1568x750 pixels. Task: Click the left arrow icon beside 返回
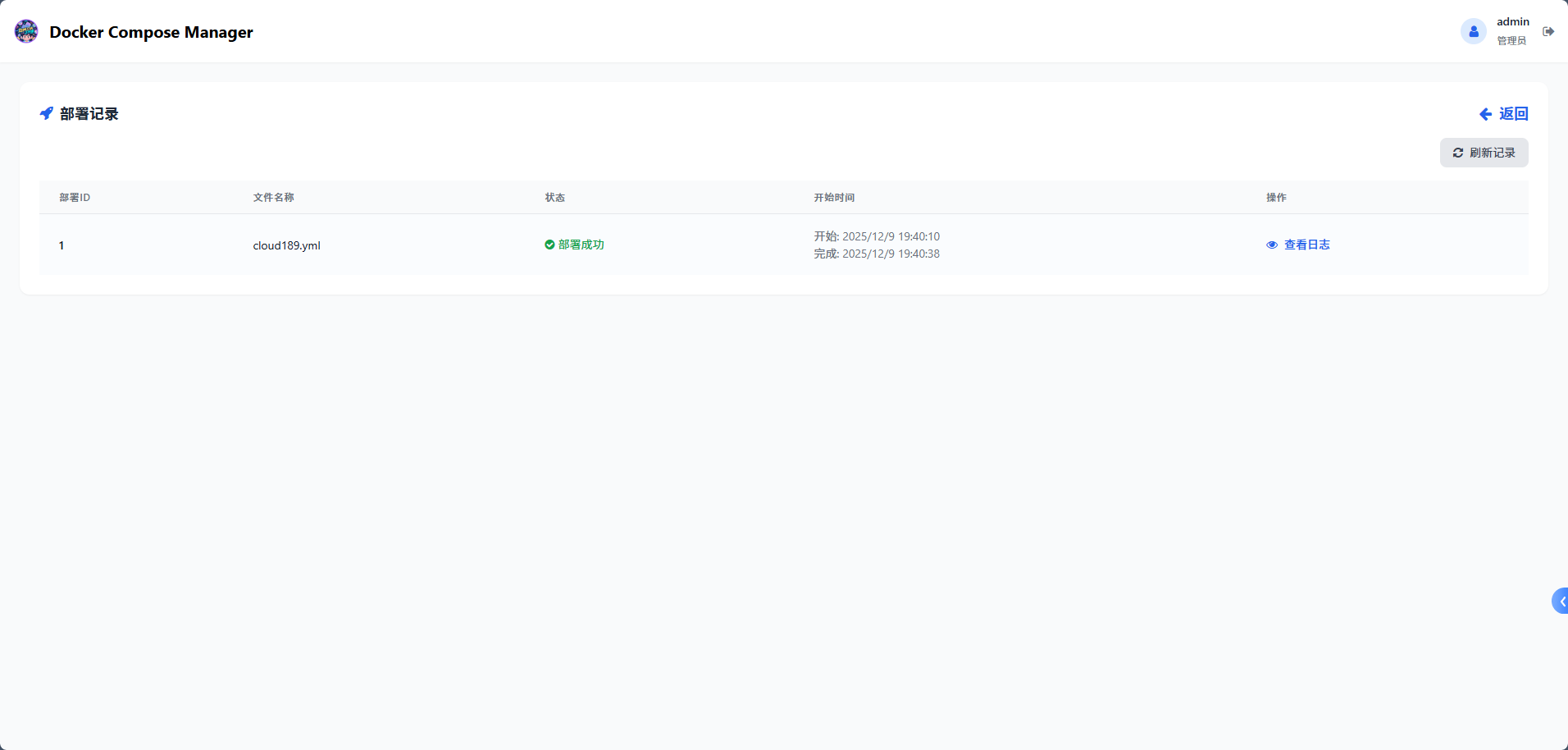coord(1485,114)
